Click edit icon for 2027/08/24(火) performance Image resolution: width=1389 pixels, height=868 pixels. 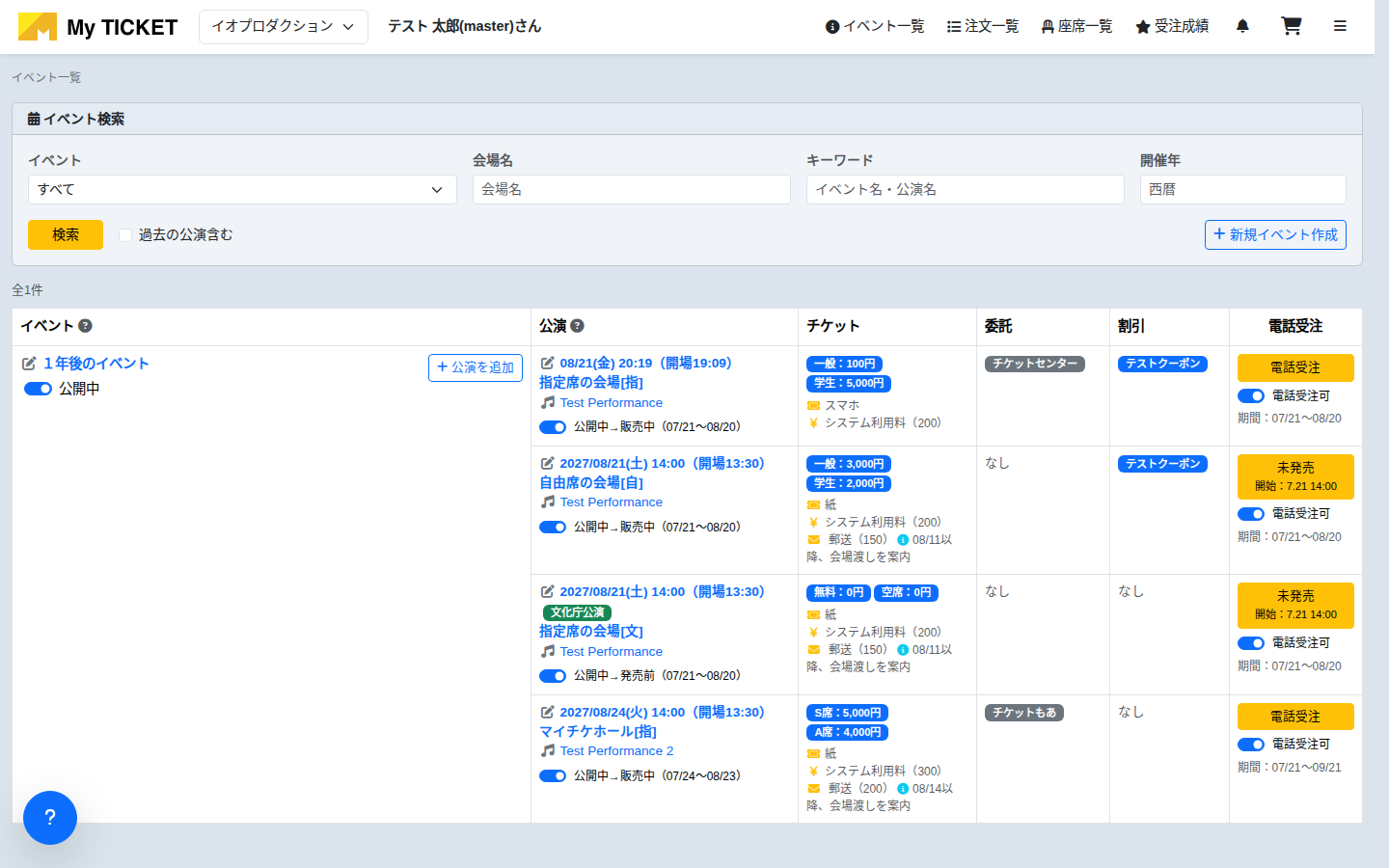coord(547,712)
